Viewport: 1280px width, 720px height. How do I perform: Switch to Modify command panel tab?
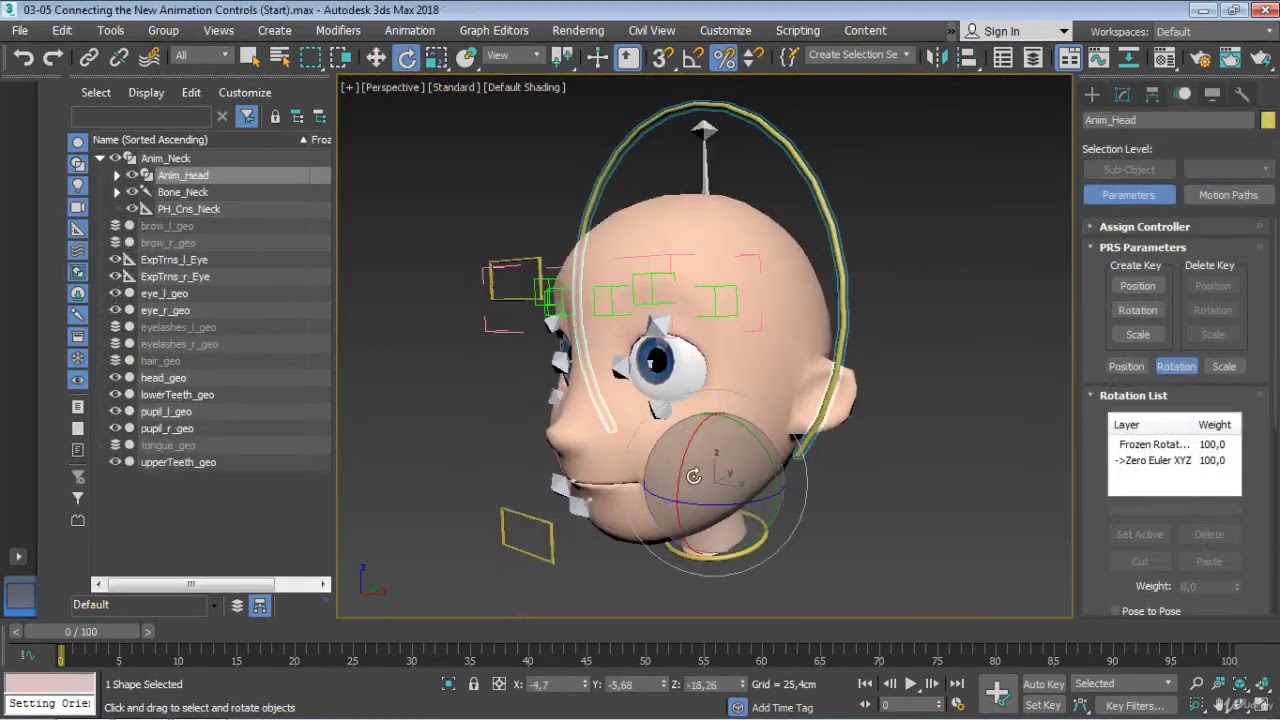pyautogui.click(x=1122, y=94)
